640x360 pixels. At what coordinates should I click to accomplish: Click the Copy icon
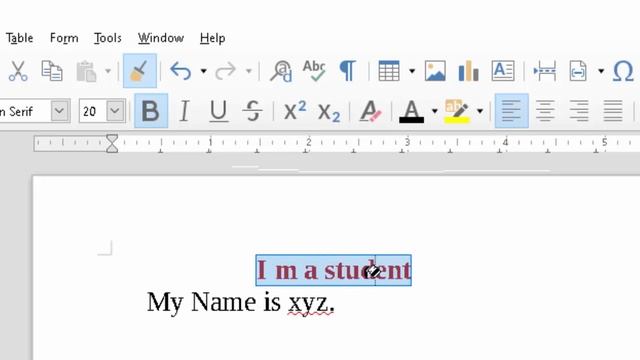52,71
